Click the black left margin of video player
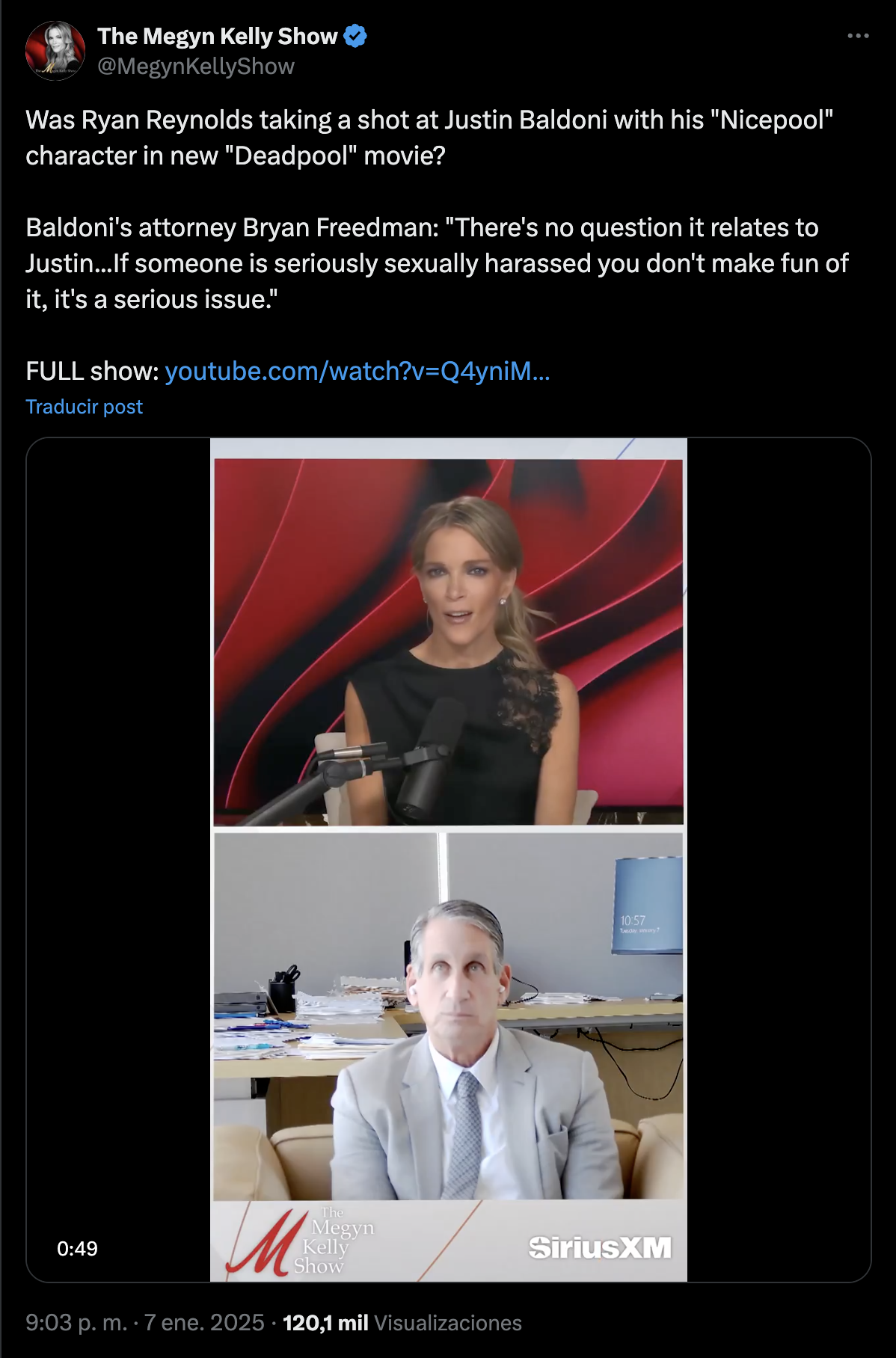 pos(118,860)
